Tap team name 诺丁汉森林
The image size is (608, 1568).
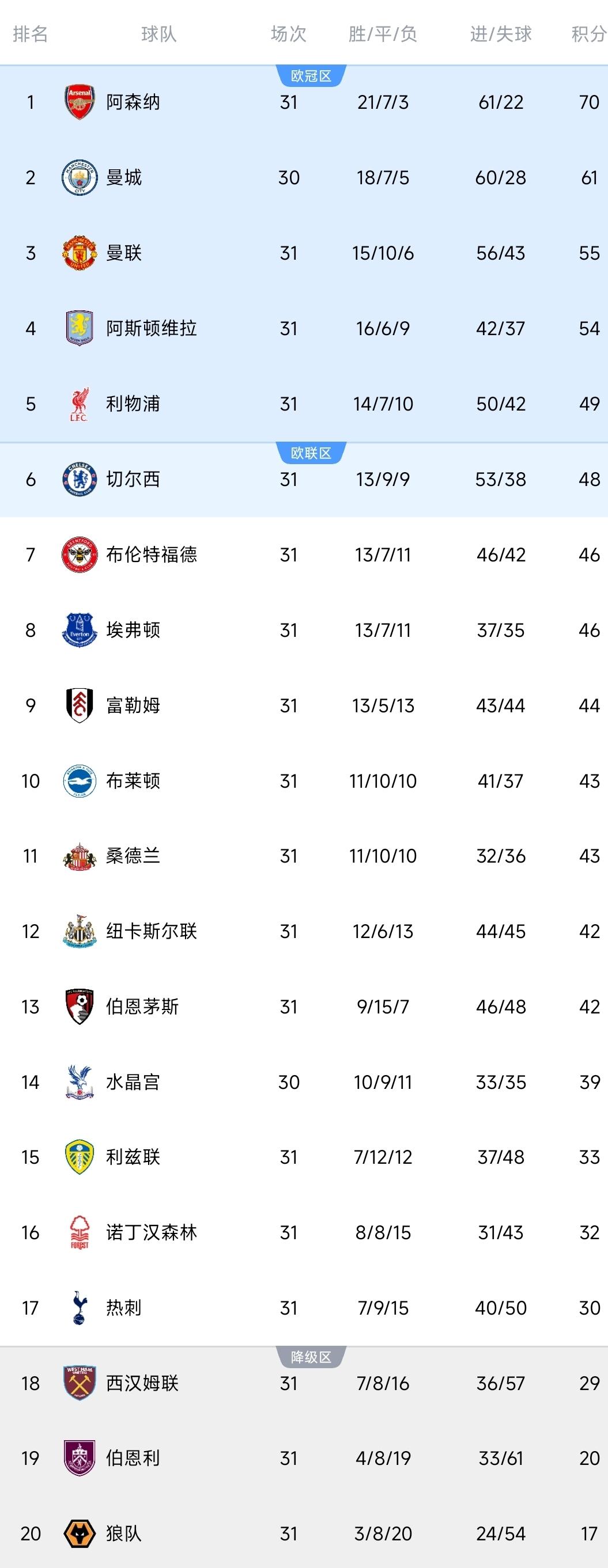pos(151,1233)
